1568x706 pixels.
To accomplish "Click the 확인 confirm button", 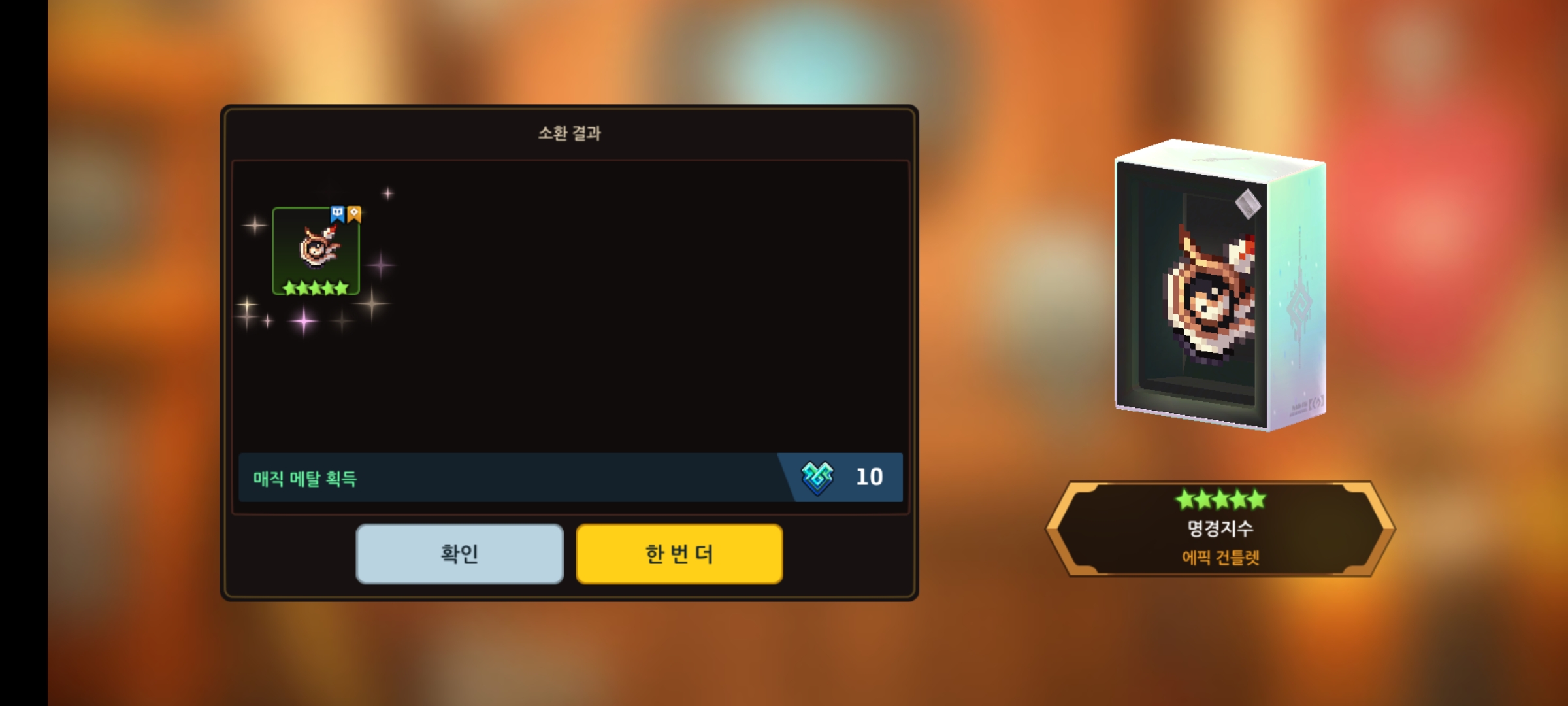I will click(459, 554).
